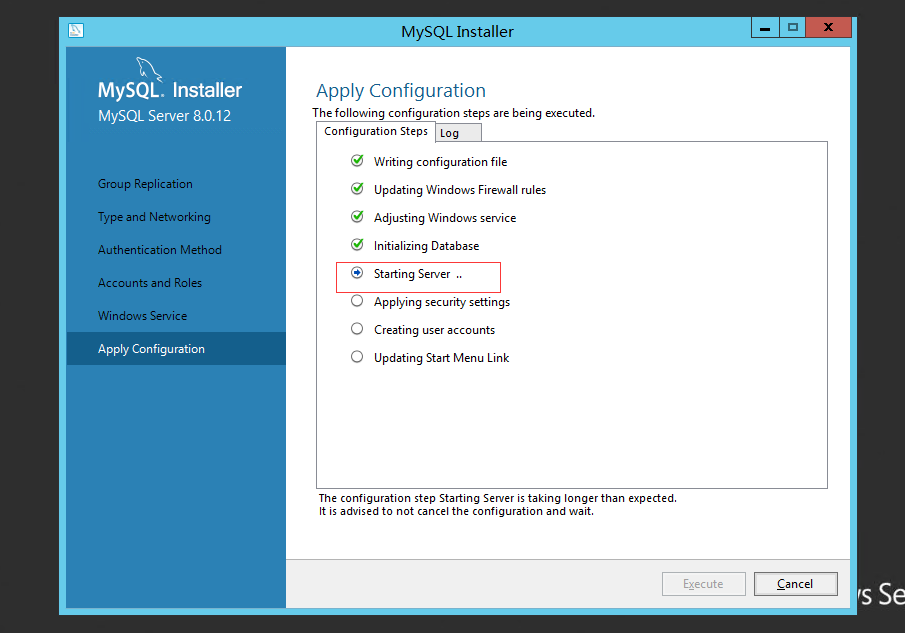Image resolution: width=905 pixels, height=633 pixels.
Task: Click the 'Apply Configuration' page heading
Action: tap(401, 91)
